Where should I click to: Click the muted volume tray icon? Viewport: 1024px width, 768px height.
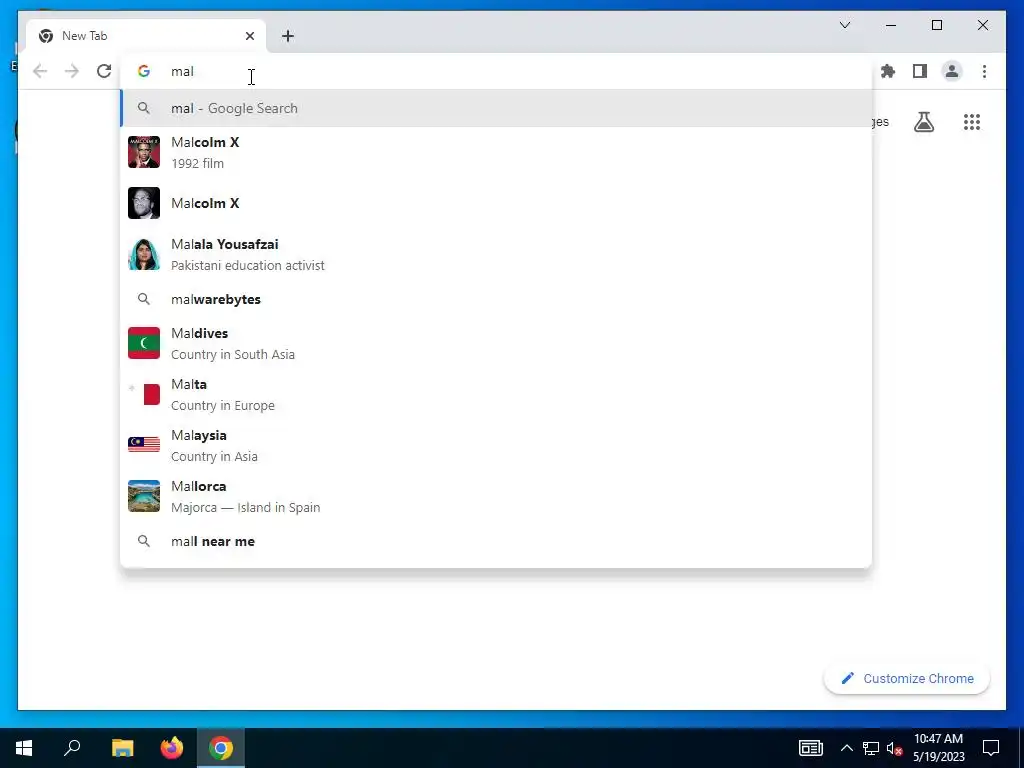(x=895, y=748)
